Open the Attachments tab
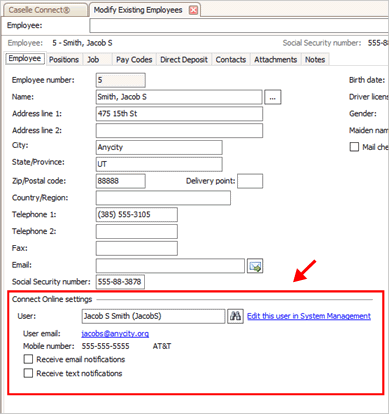389x414 pixels. (275, 60)
